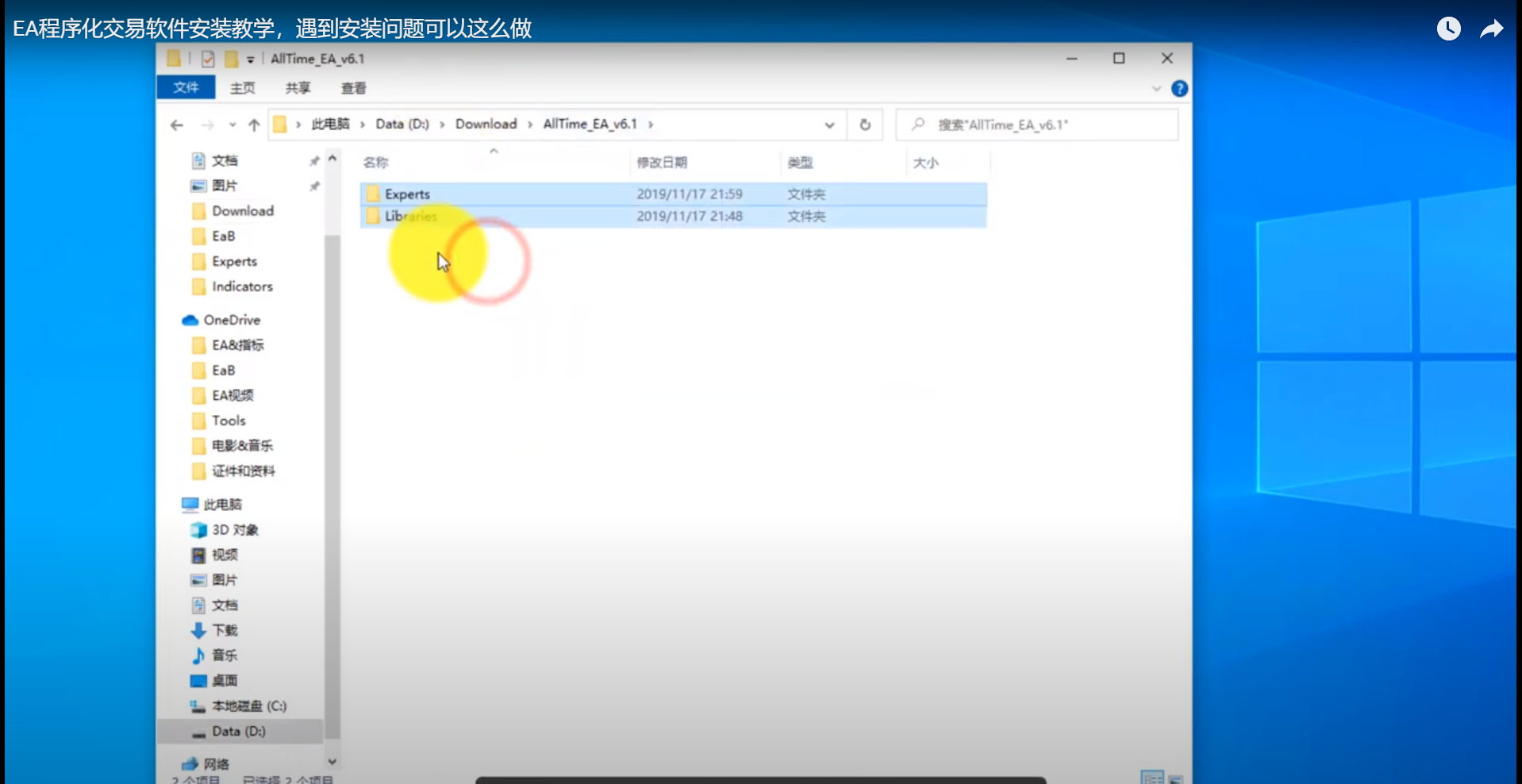Screen dimensions: 1522x784
Task: Switch to the 查看 ribbon tab
Action: click(x=353, y=88)
